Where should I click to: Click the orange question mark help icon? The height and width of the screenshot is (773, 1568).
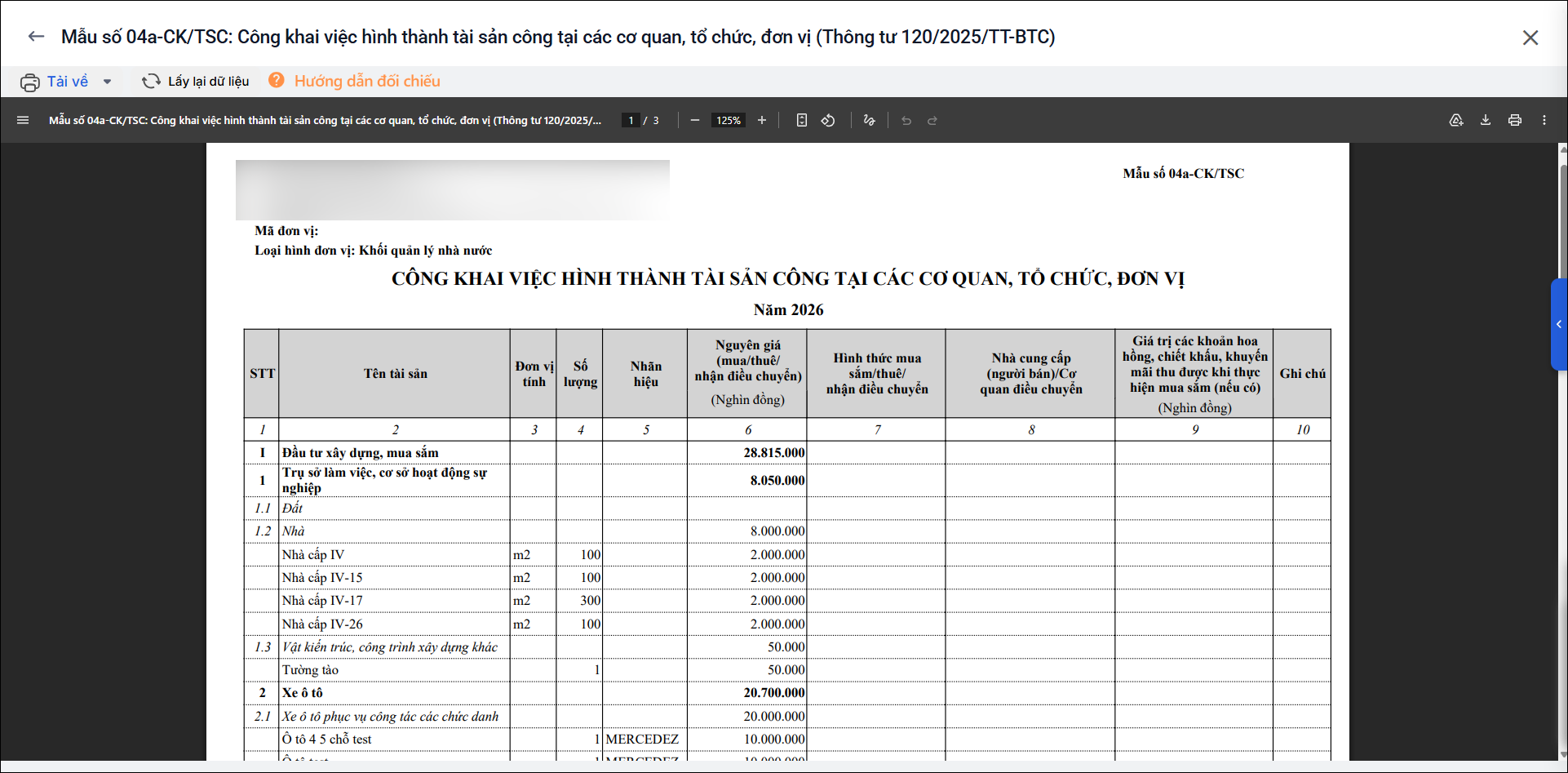(277, 80)
